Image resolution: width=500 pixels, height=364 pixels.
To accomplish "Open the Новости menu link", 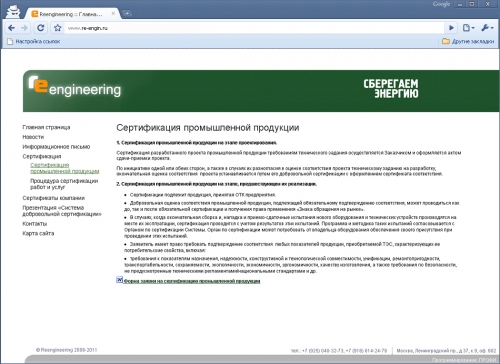I will click(33, 137).
